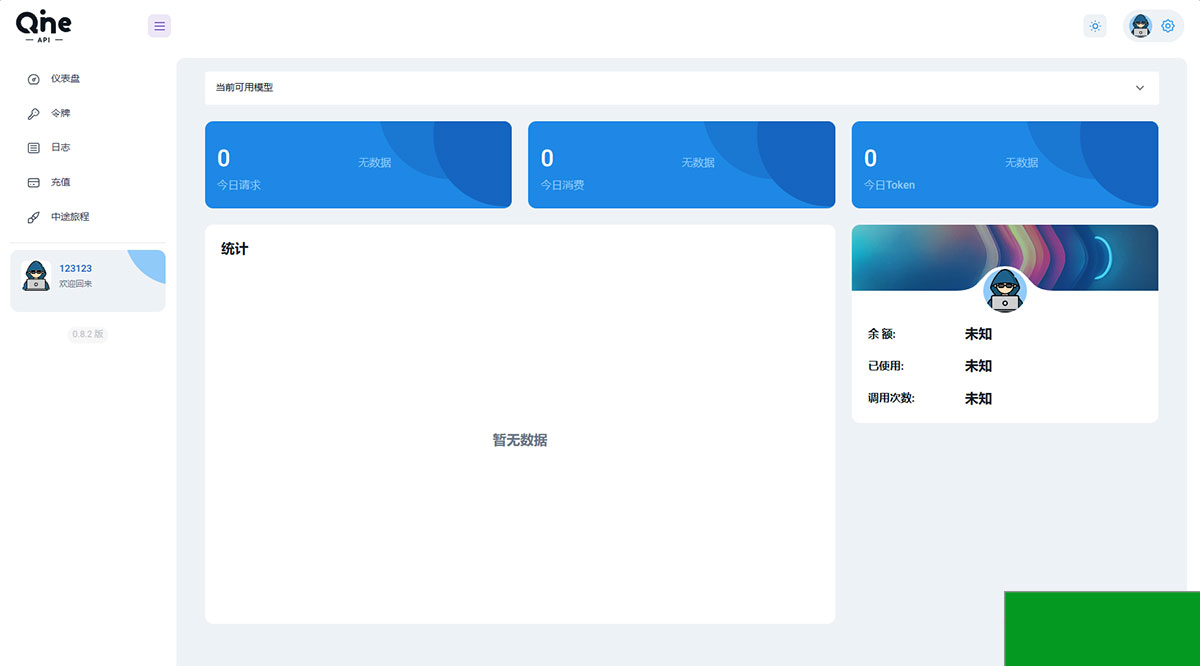Click the 调用次数 label

pos(891,398)
